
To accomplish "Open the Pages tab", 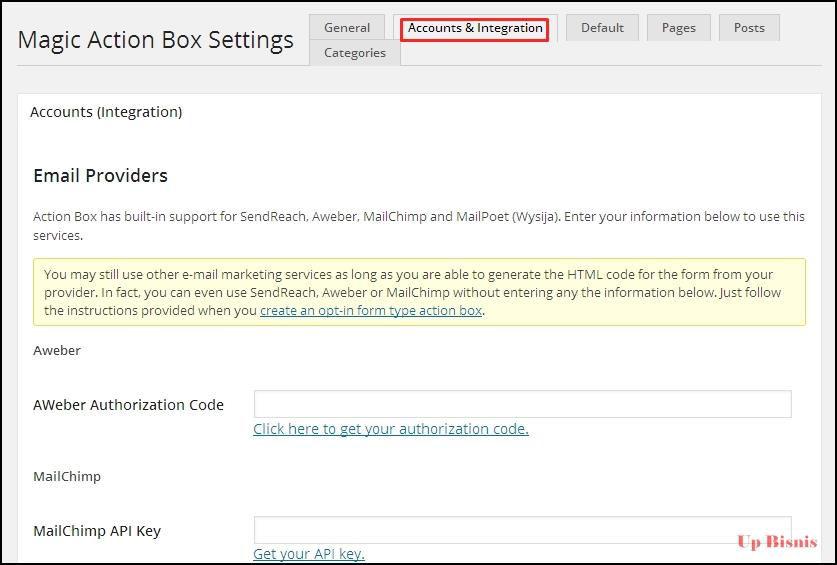I will (678, 27).
